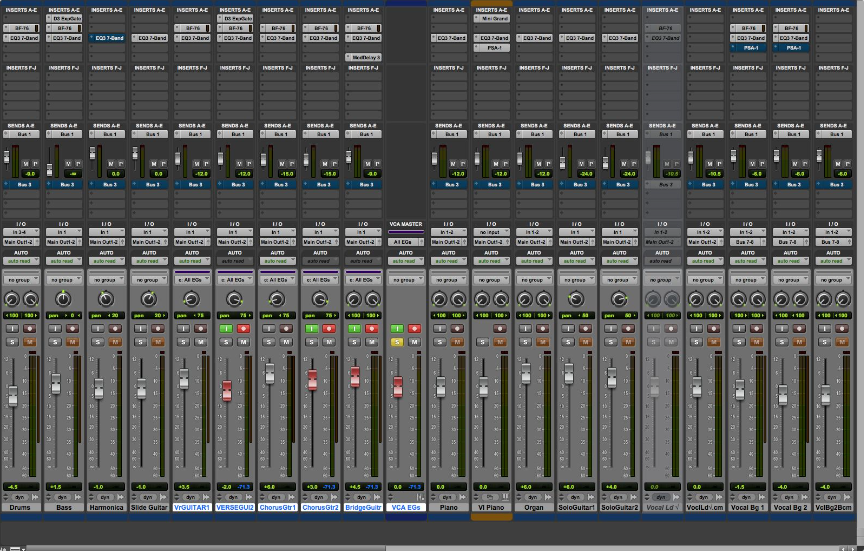Open Drums 'In 3-4' input selector
Screen dimensions: 864x551
(21, 233)
